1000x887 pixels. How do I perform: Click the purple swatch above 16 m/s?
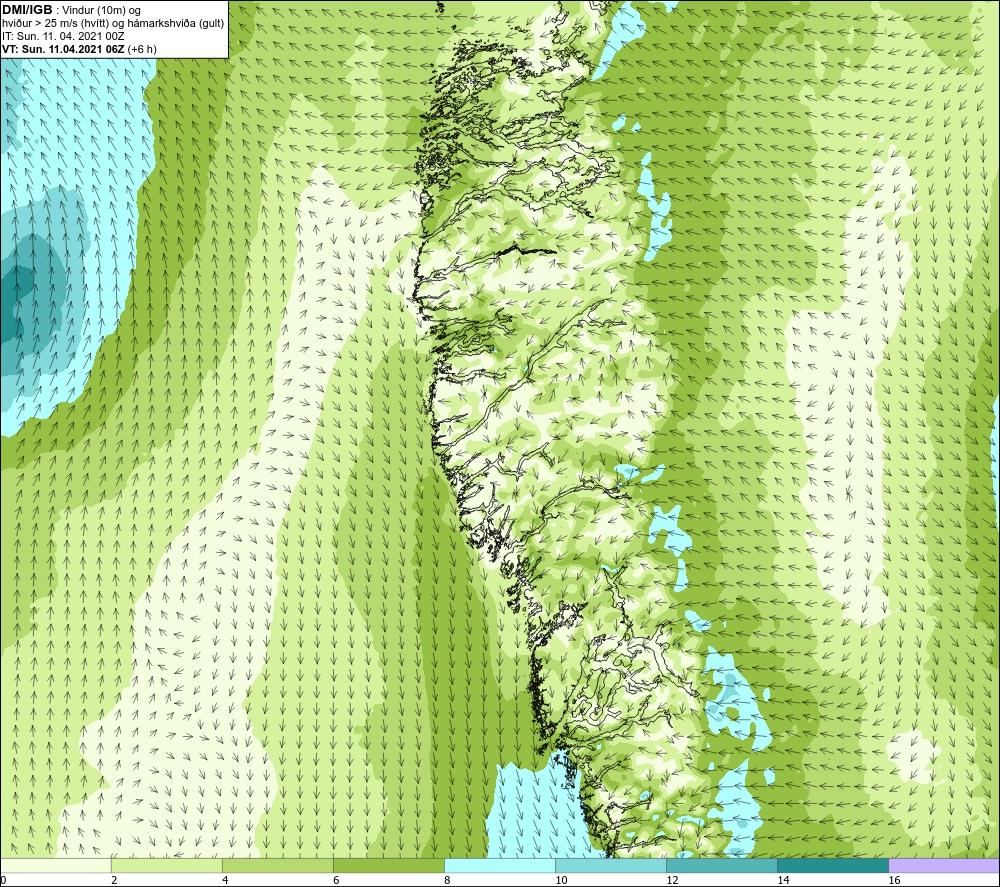tap(943, 865)
